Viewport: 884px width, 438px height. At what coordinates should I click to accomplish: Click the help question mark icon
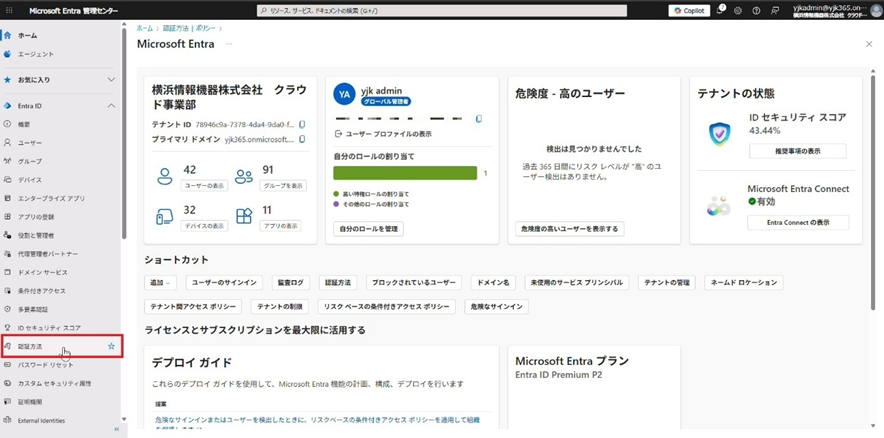click(755, 10)
